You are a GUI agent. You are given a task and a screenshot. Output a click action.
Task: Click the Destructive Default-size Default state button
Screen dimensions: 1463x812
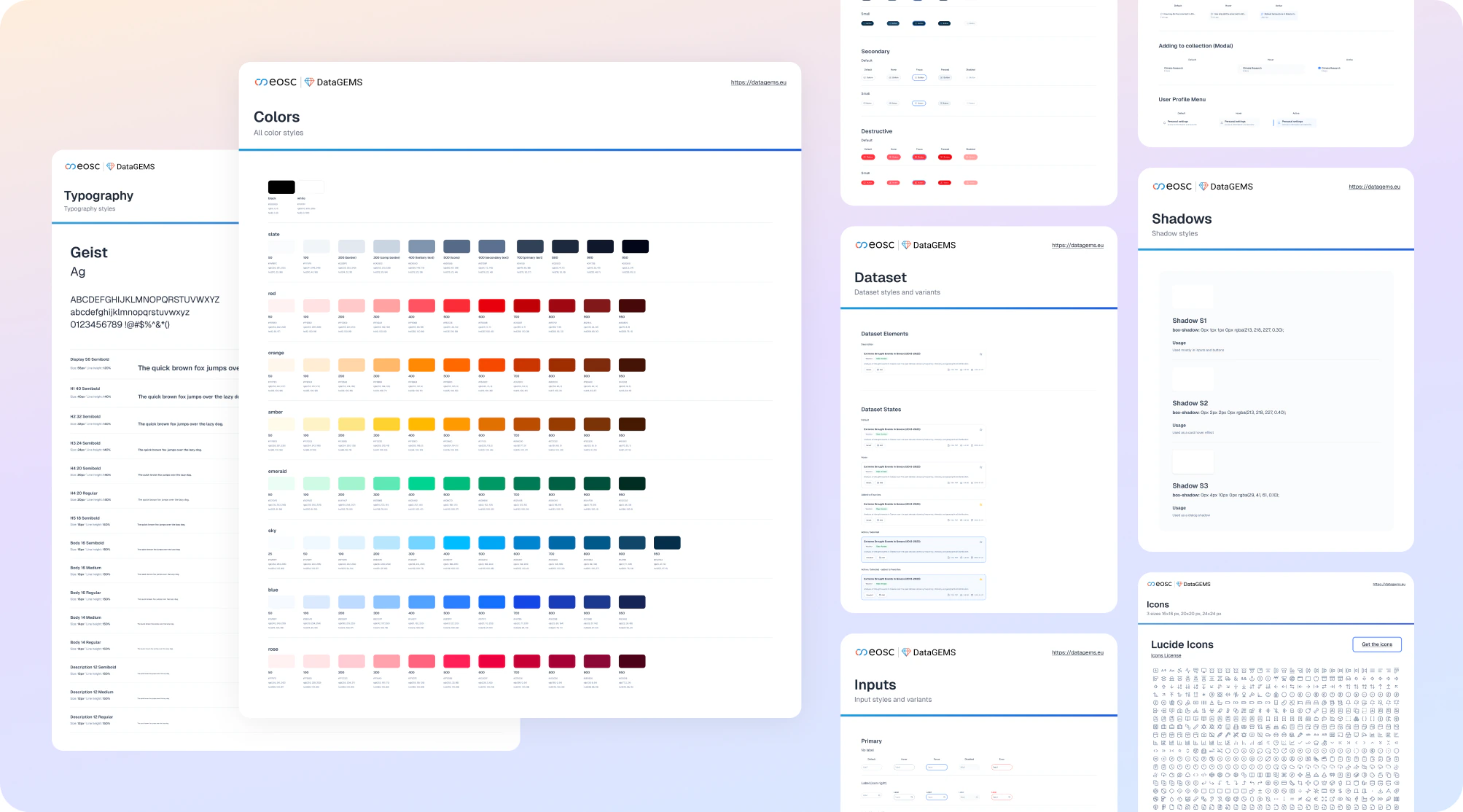(868, 157)
